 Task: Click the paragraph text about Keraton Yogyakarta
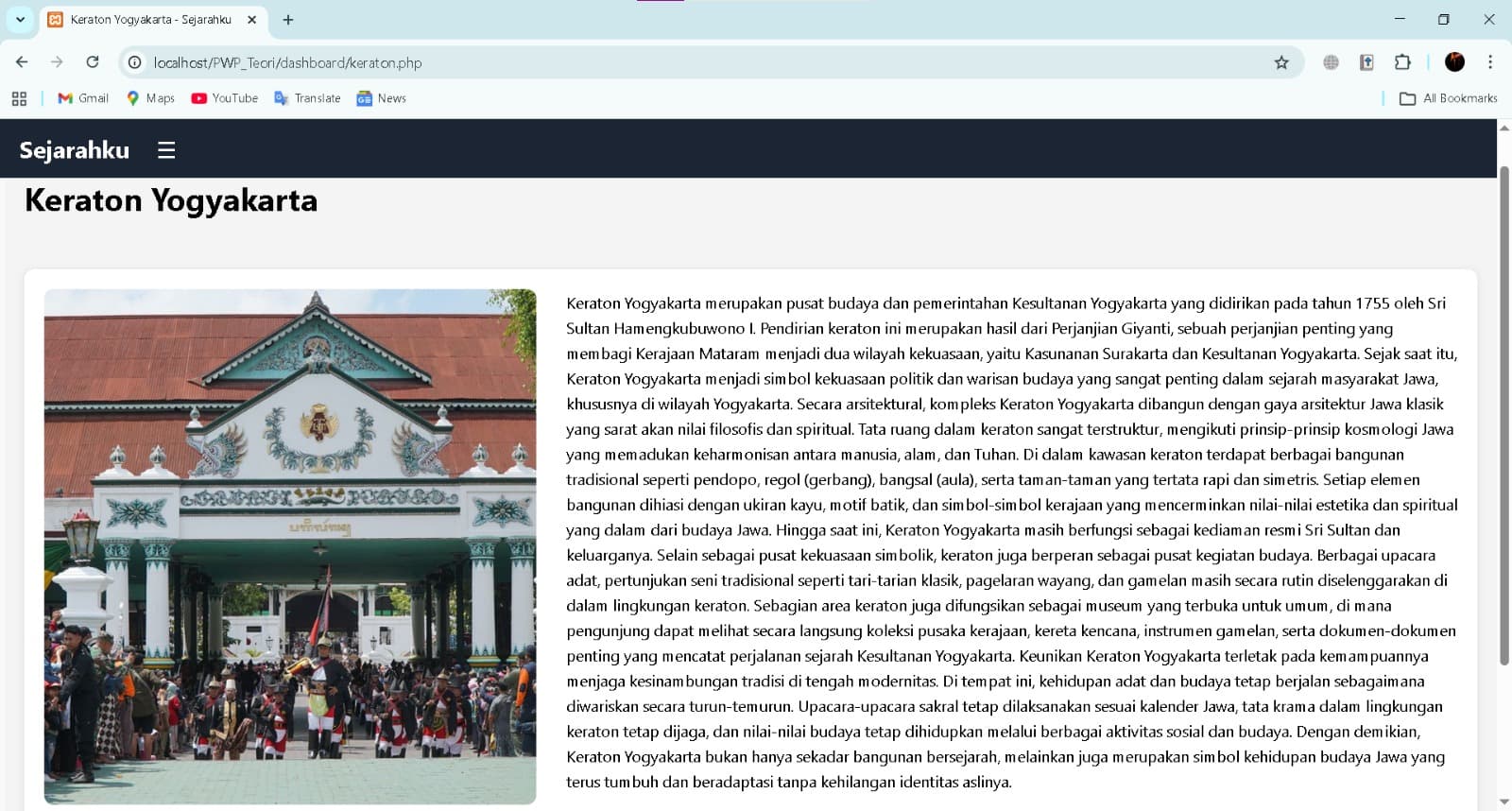pos(1012,543)
